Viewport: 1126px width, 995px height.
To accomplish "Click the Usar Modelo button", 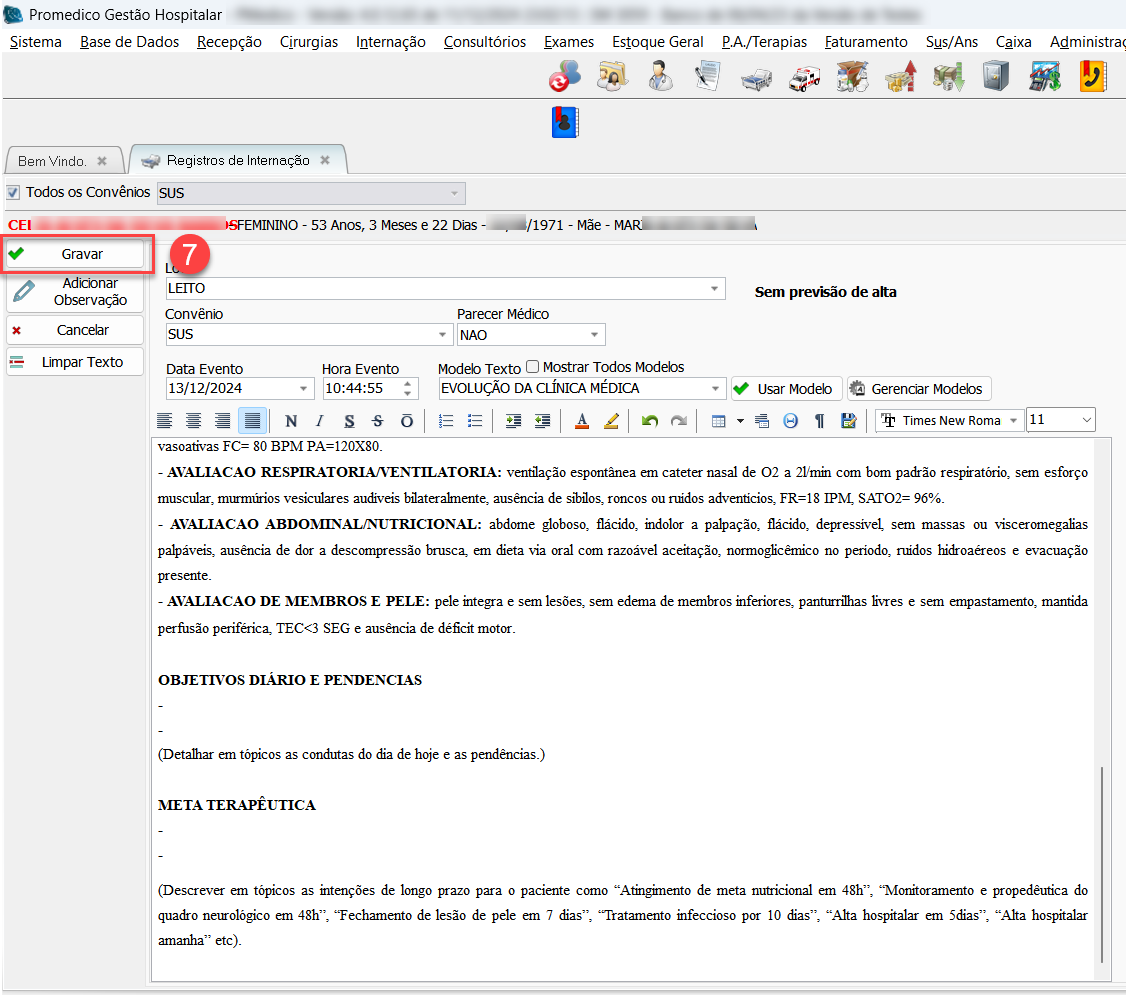I will (x=786, y=389).
